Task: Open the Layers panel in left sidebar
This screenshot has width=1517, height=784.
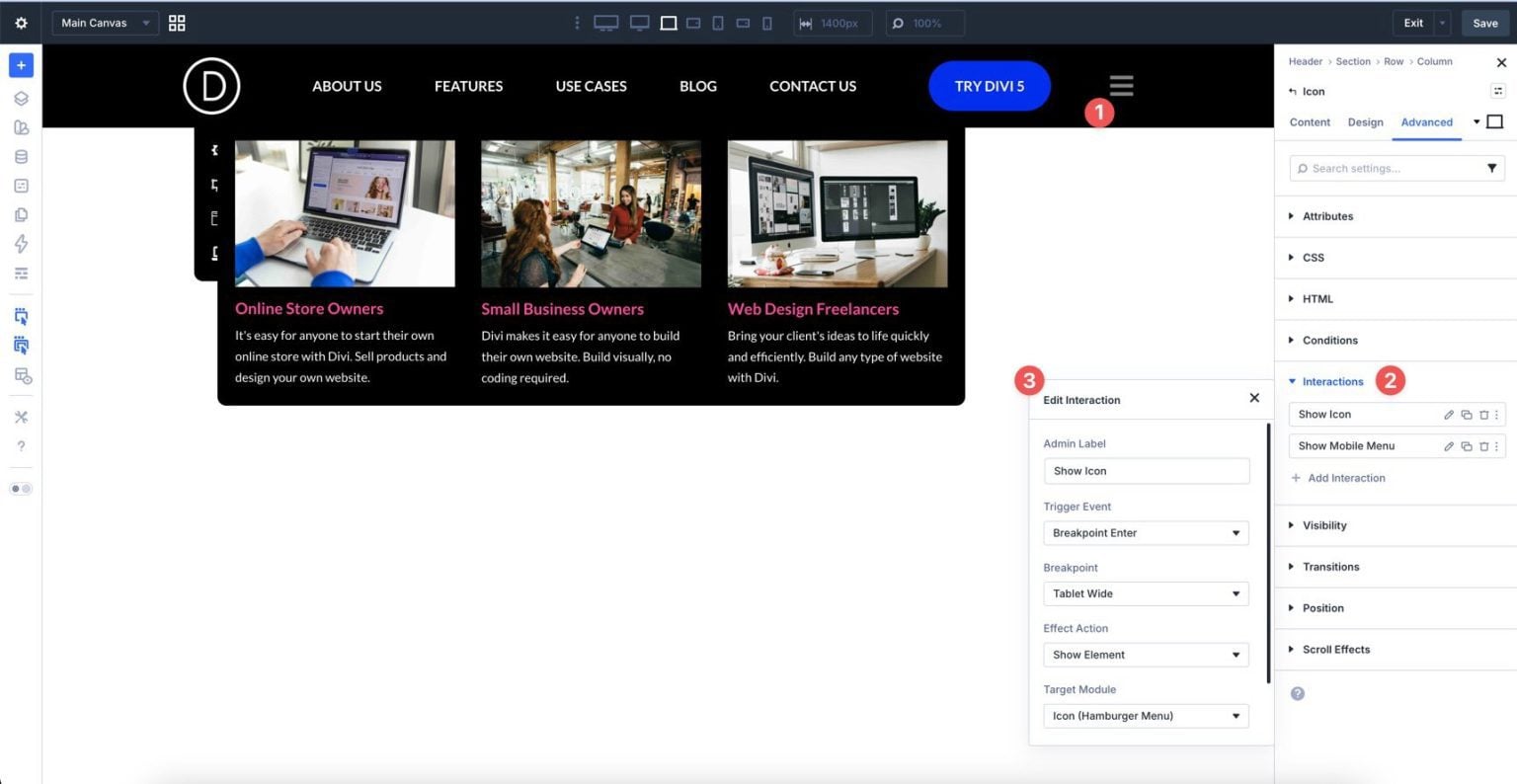Action: pyautogui.click(x=21, y=99)
